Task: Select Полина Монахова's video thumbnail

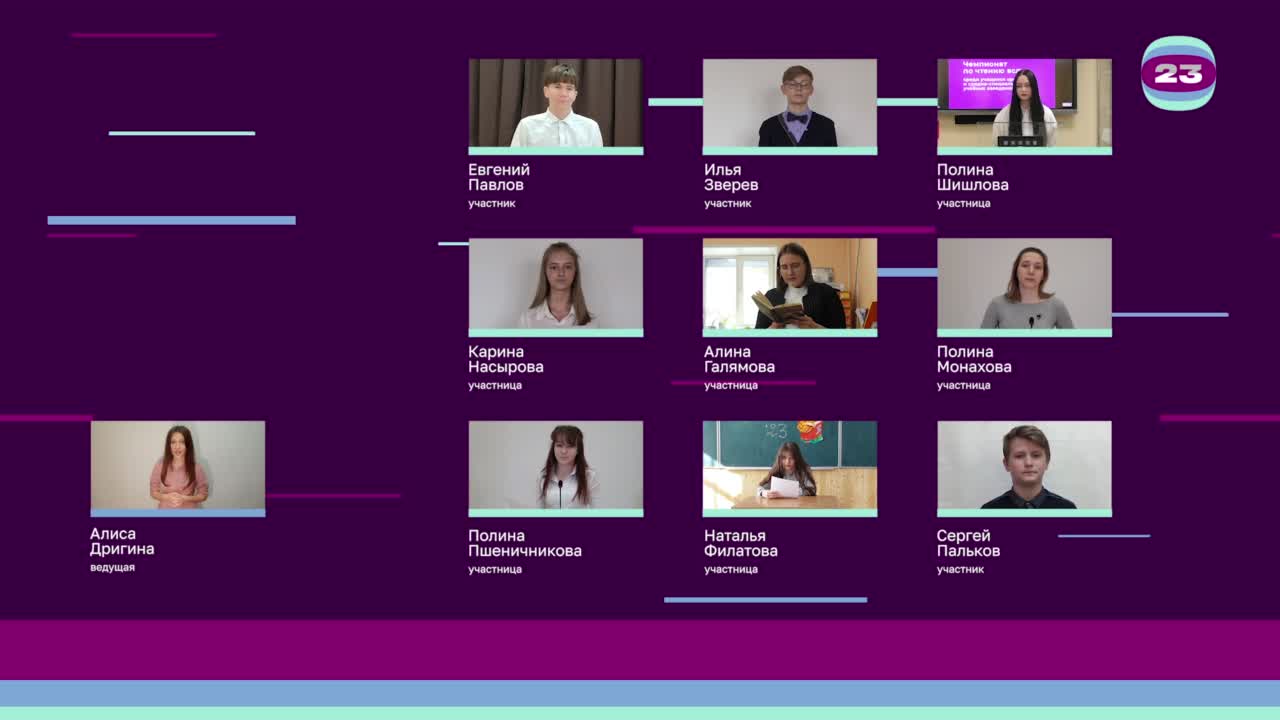Action: tap(1024, 284)
